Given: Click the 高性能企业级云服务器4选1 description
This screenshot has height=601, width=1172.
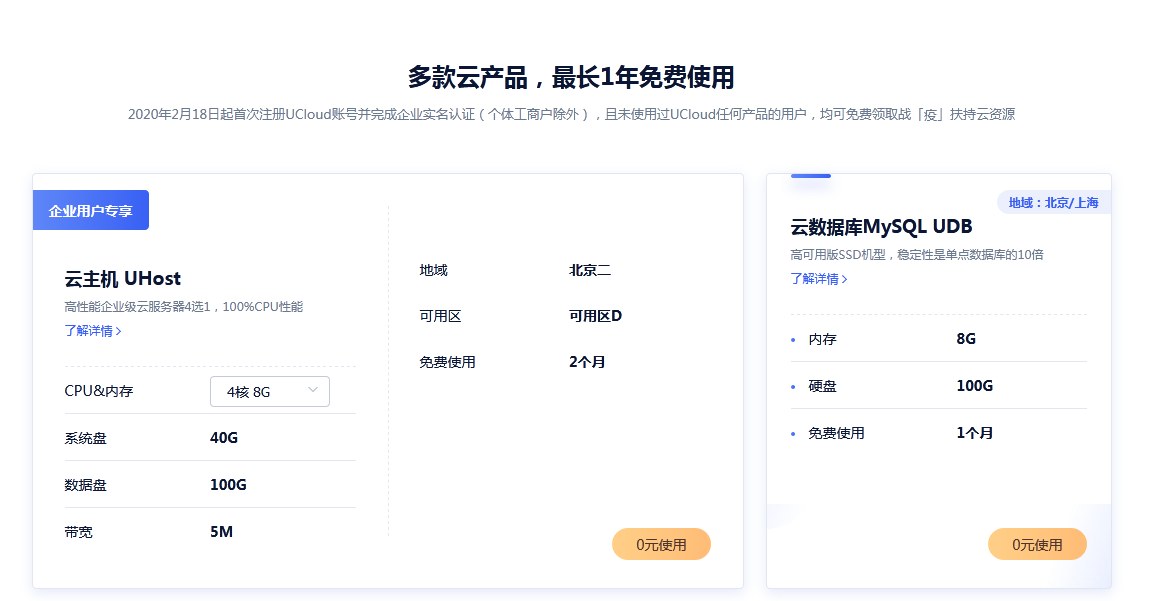Looking at the screenshot, I should pyautogui.click(x=183, y=307).
